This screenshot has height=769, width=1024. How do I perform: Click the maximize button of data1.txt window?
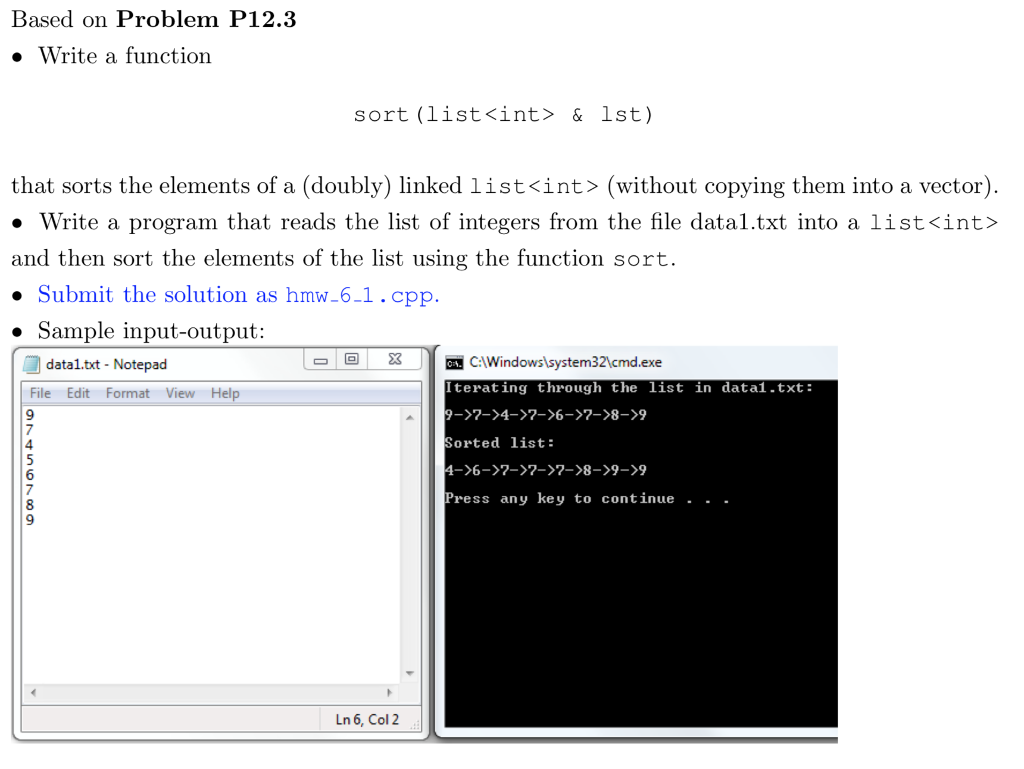click(x=352, y=359)
